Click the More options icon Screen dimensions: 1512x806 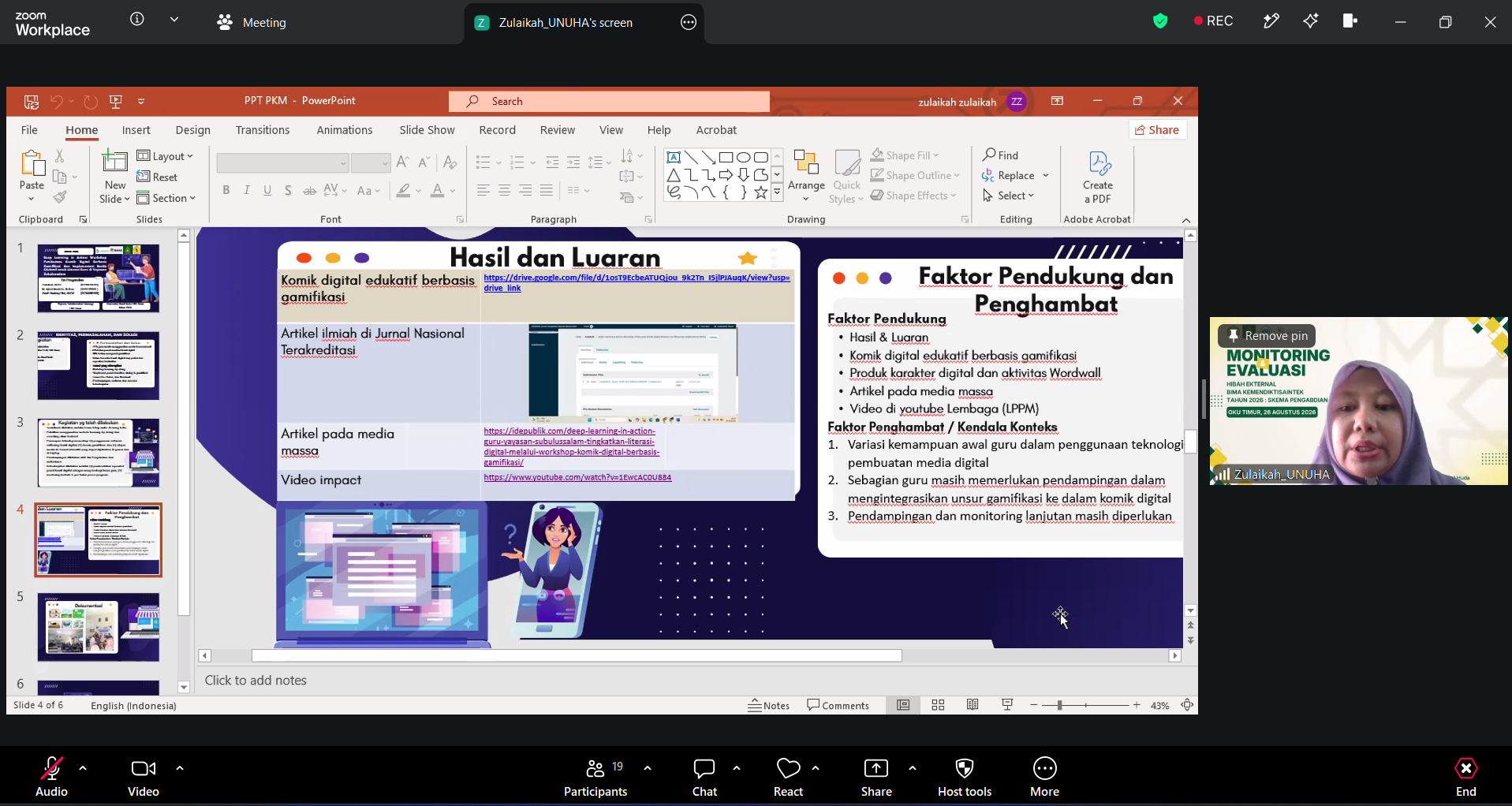coord(1045,768)
